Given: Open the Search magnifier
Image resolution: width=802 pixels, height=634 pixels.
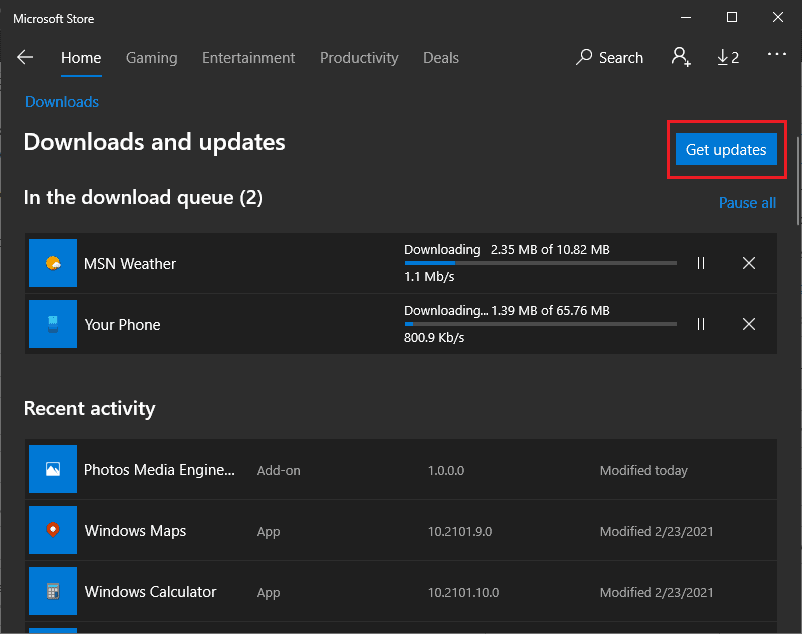Looking at the screenshot, I should pyautogui.click(x=584, y=57).
